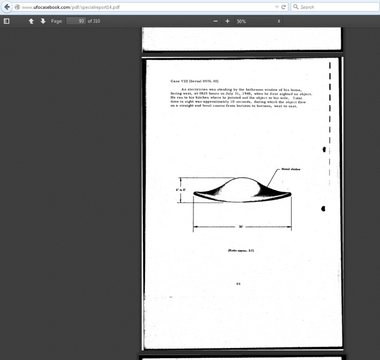Image resolution: width=380 pixels, height=360 pixels.
Task: Click the page number input box
Action: (x=76, y=21)
